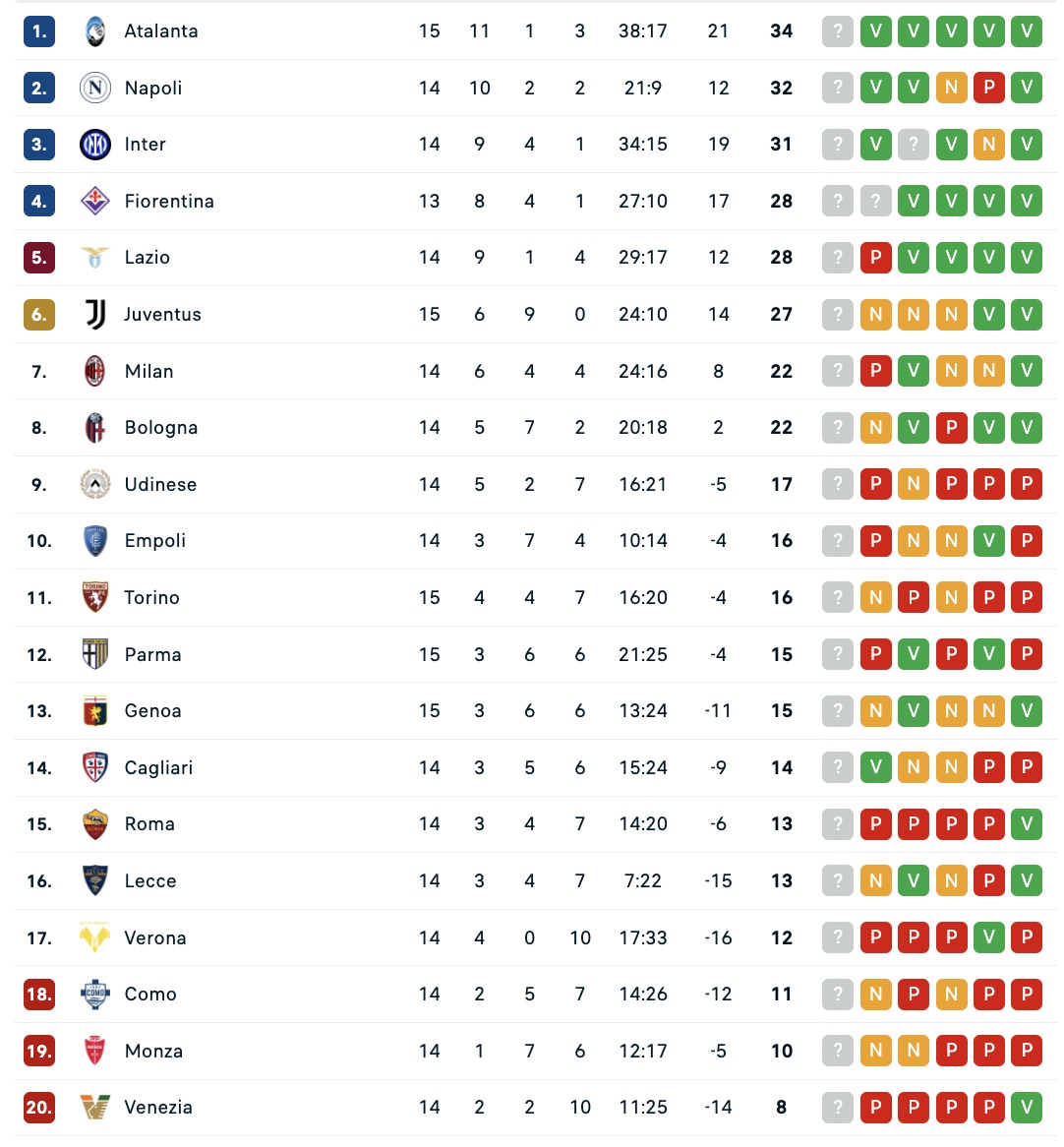Select Empoli's green V form badge
The width and height of the screenshot is (1064, 1147).
989,541
